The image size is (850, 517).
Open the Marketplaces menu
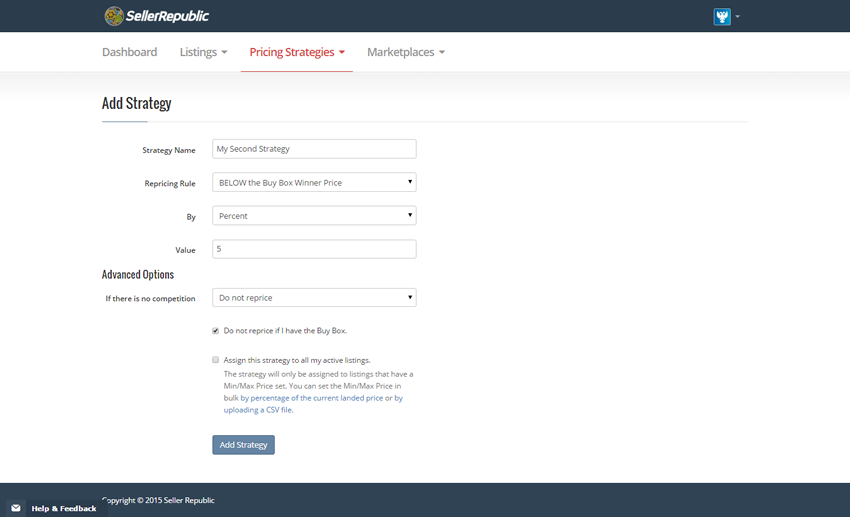406,52
